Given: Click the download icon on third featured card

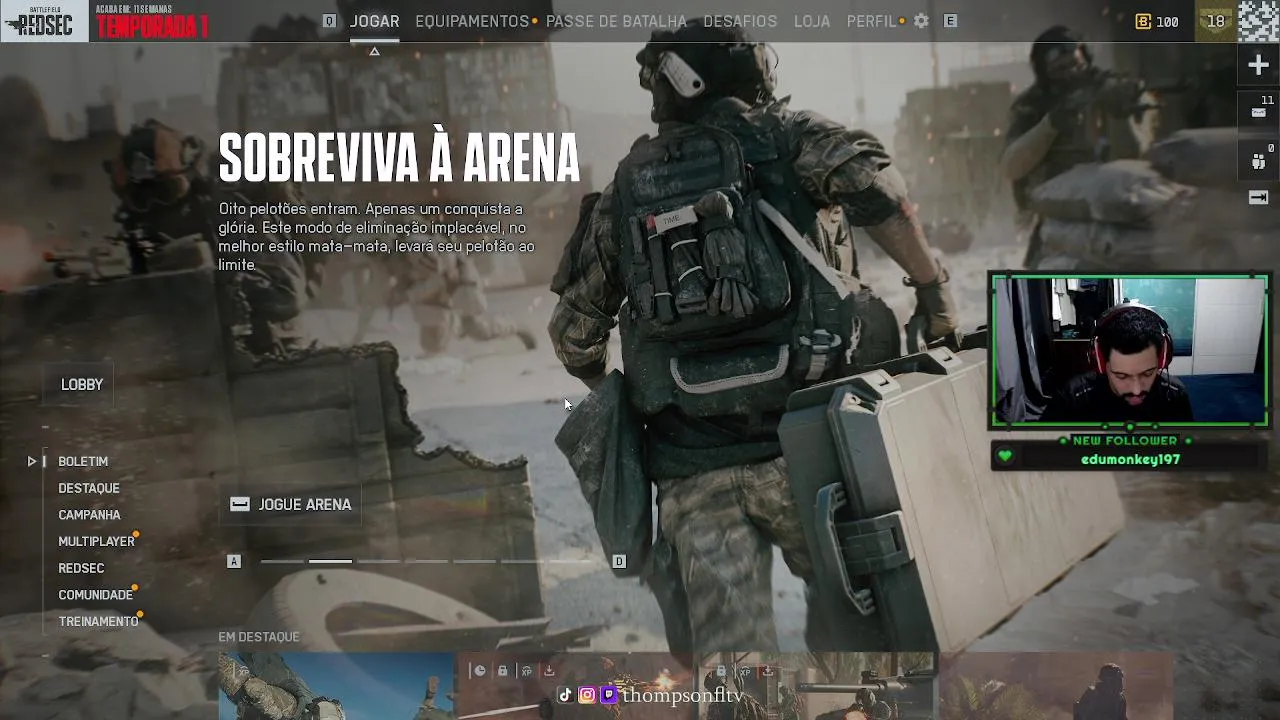Looking at the screenshot, I should 767,671.
